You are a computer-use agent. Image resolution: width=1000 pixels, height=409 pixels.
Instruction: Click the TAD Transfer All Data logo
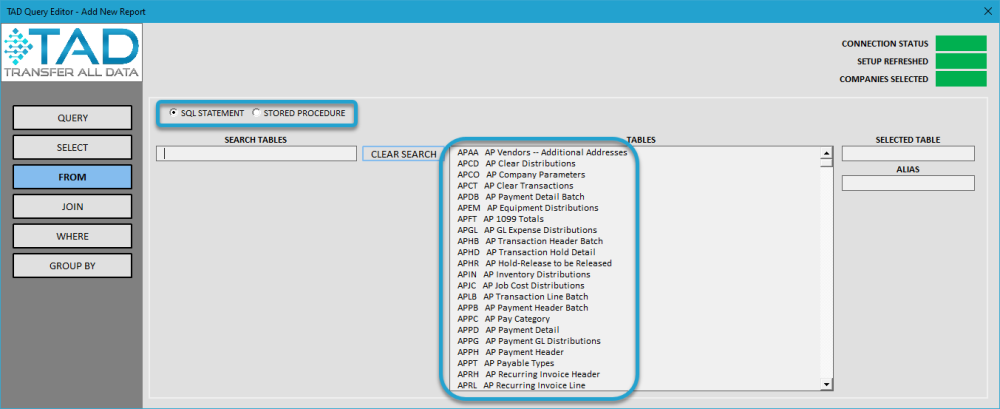click(x=71, y=53)
